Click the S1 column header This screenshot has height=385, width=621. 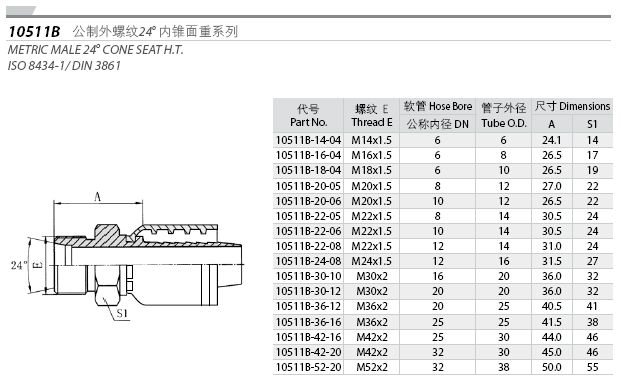pos(592,124)
